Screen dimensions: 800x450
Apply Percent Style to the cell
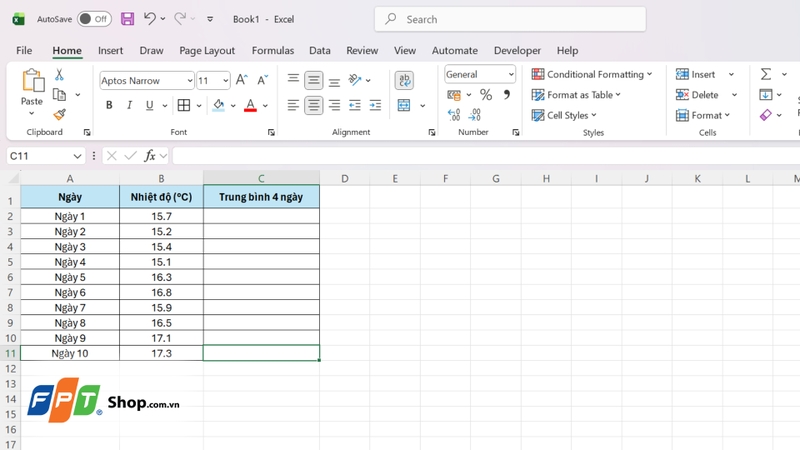coord(486,95)
